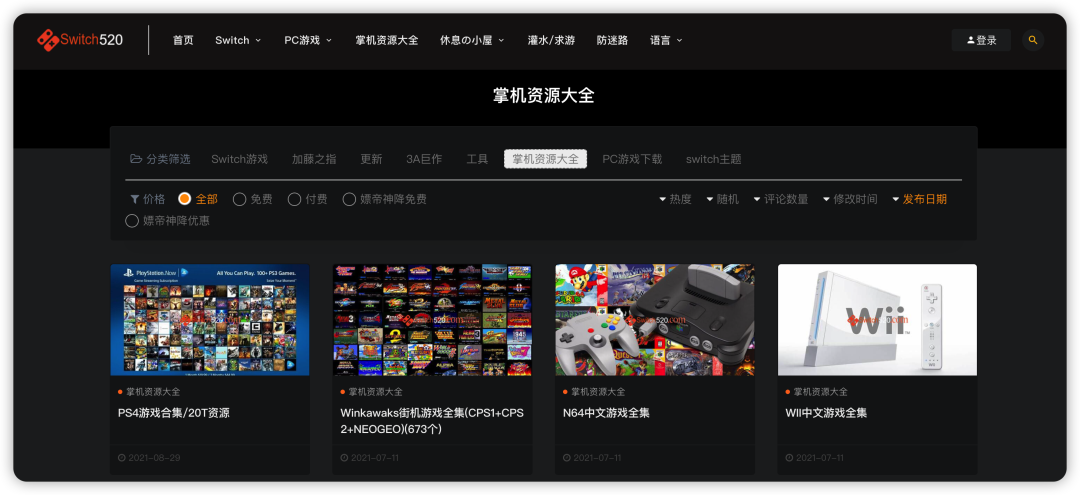
Task: Sort posts by 修改时间
Action: 850,199
